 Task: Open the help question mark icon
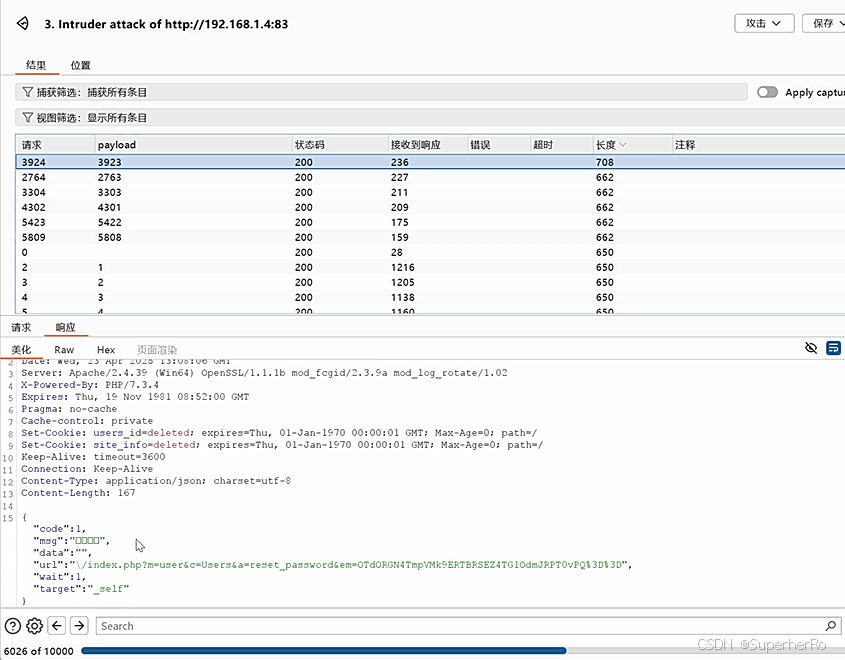click(12, 626)
